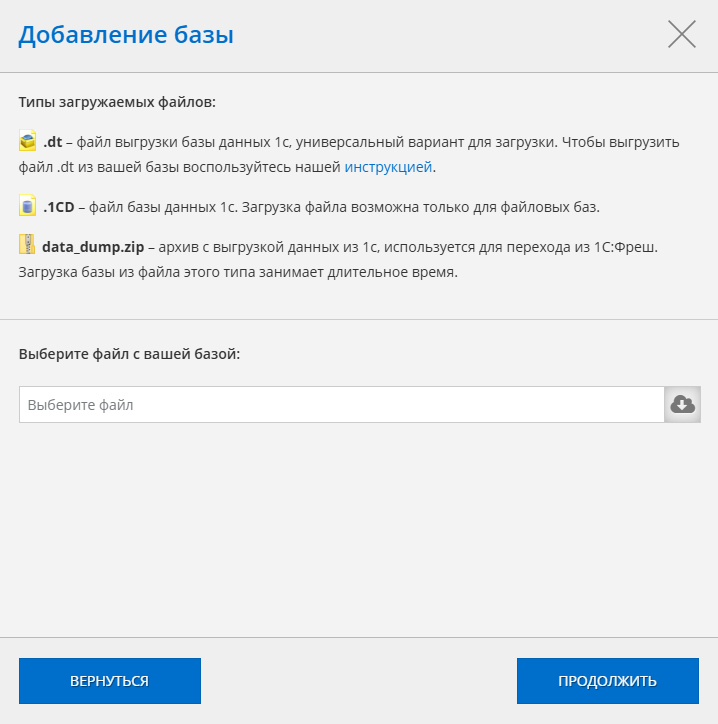The height and width of the screenshot is (724, 718).
Task: Click the ПРОДОЛЖИТЬ button
Action: tap(608, 681)
